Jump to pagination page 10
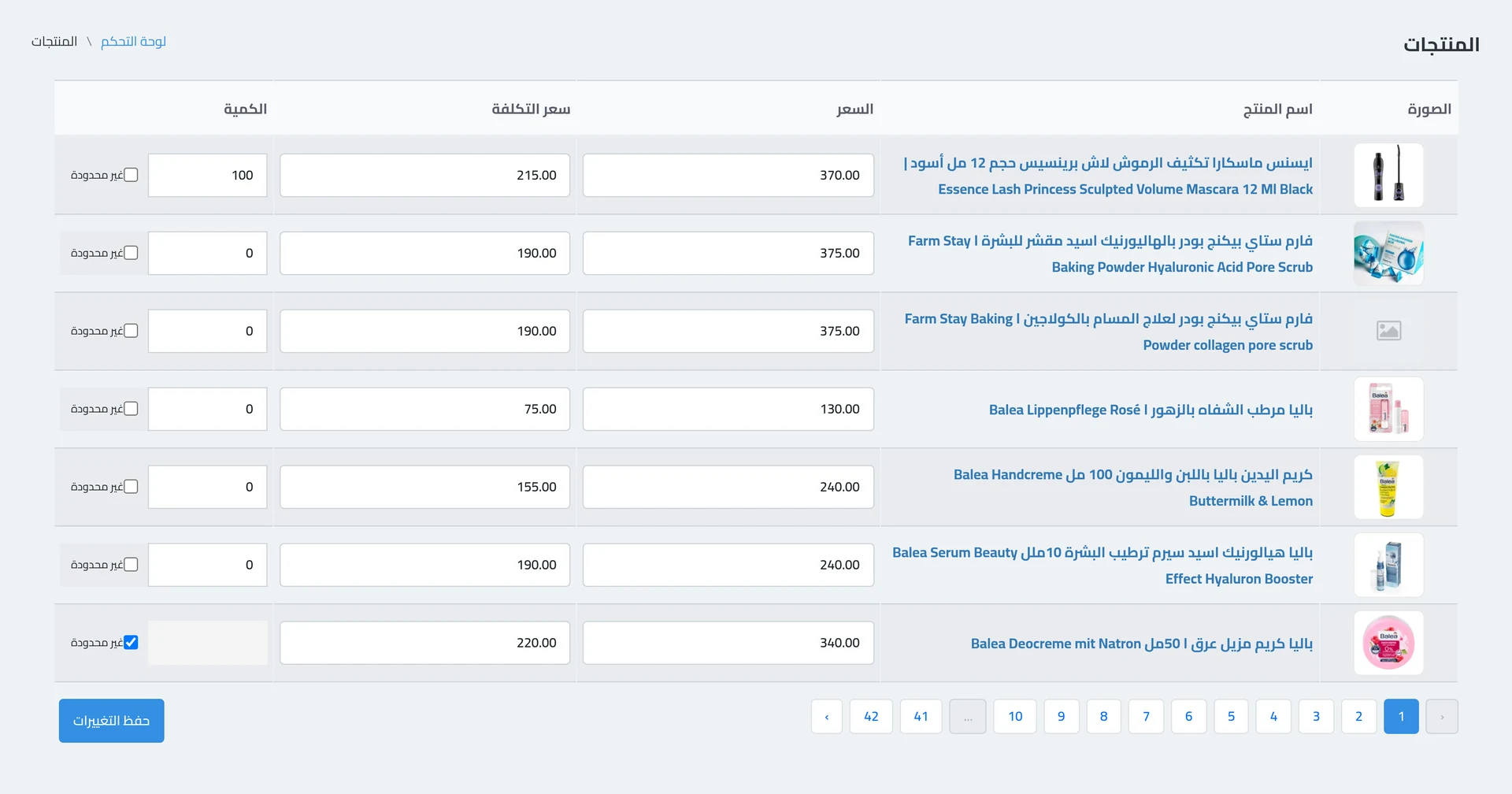This screenshot has width=1512, height=794. pyautogui.click(x=1015, y=716)
